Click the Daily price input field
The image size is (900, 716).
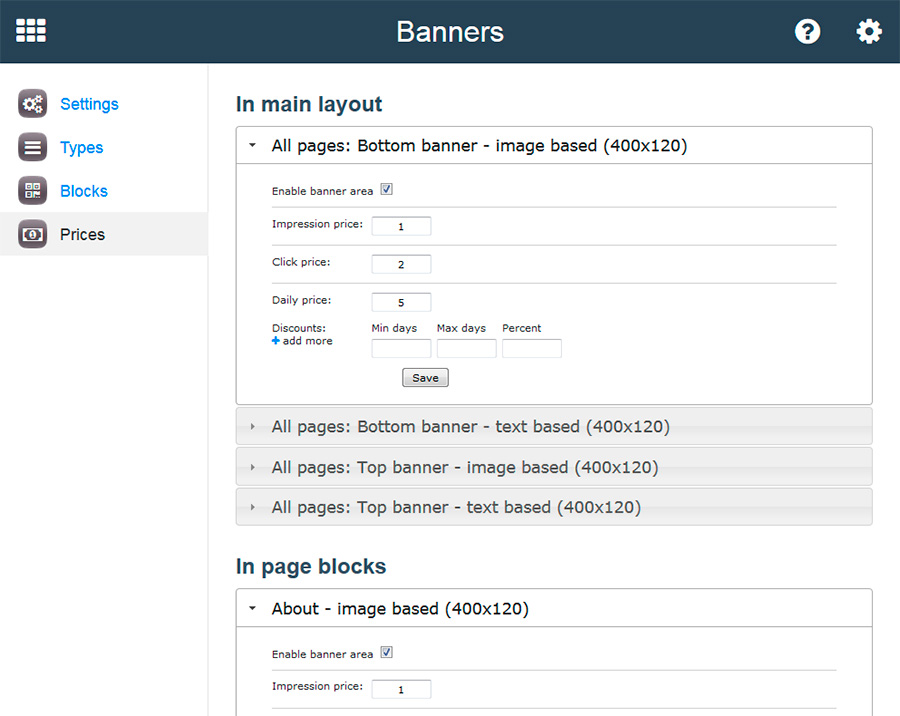(401, 302)
